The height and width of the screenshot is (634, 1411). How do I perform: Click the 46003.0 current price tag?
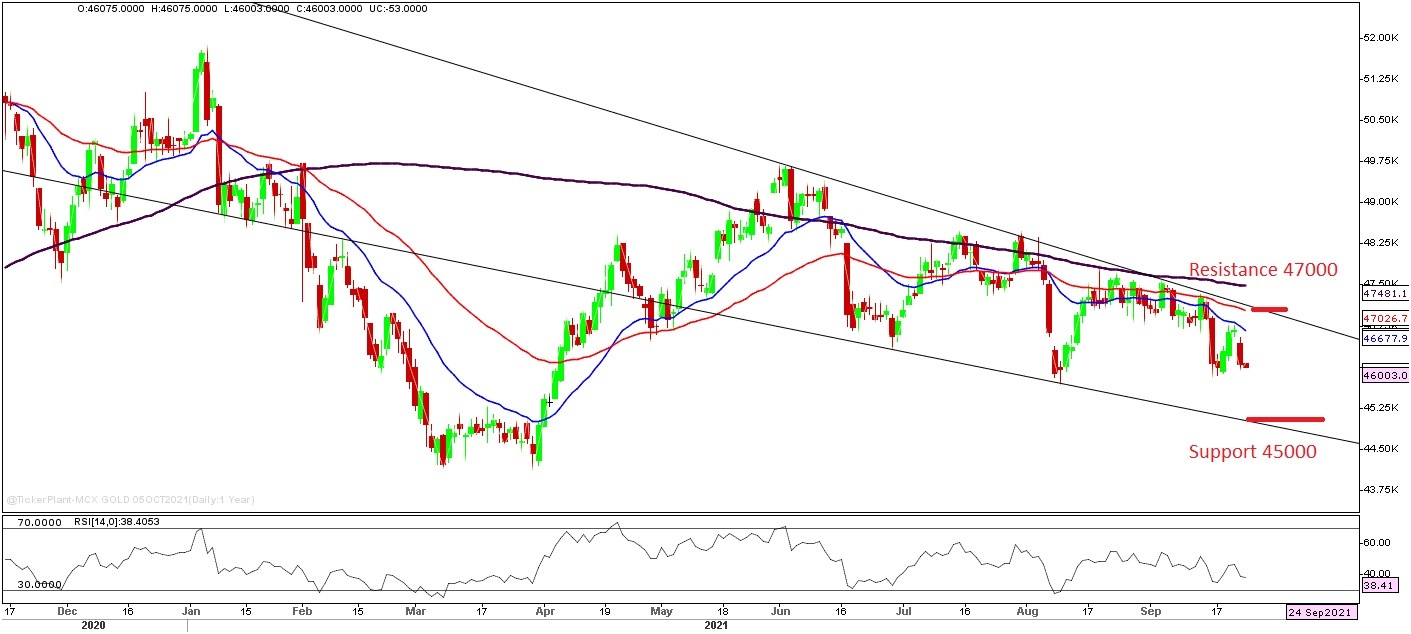point(1384,376)
